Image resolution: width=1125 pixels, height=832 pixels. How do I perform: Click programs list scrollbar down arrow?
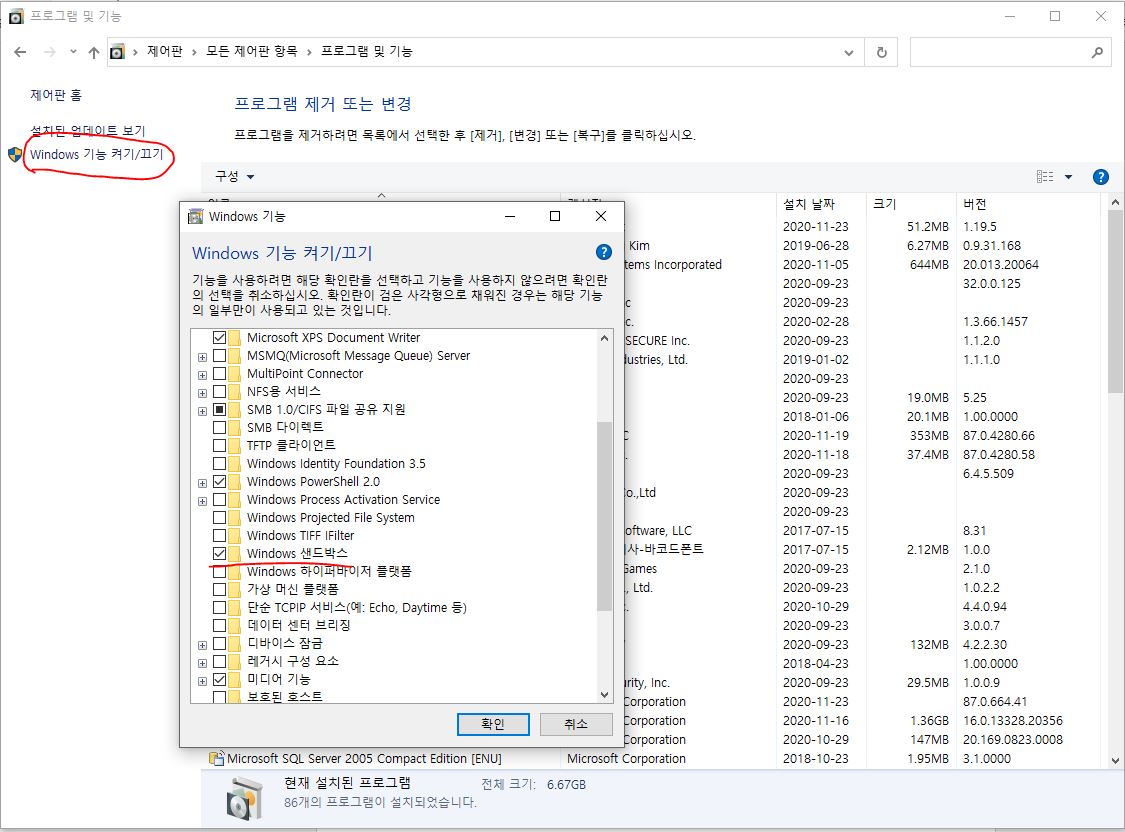point(1115,760)
